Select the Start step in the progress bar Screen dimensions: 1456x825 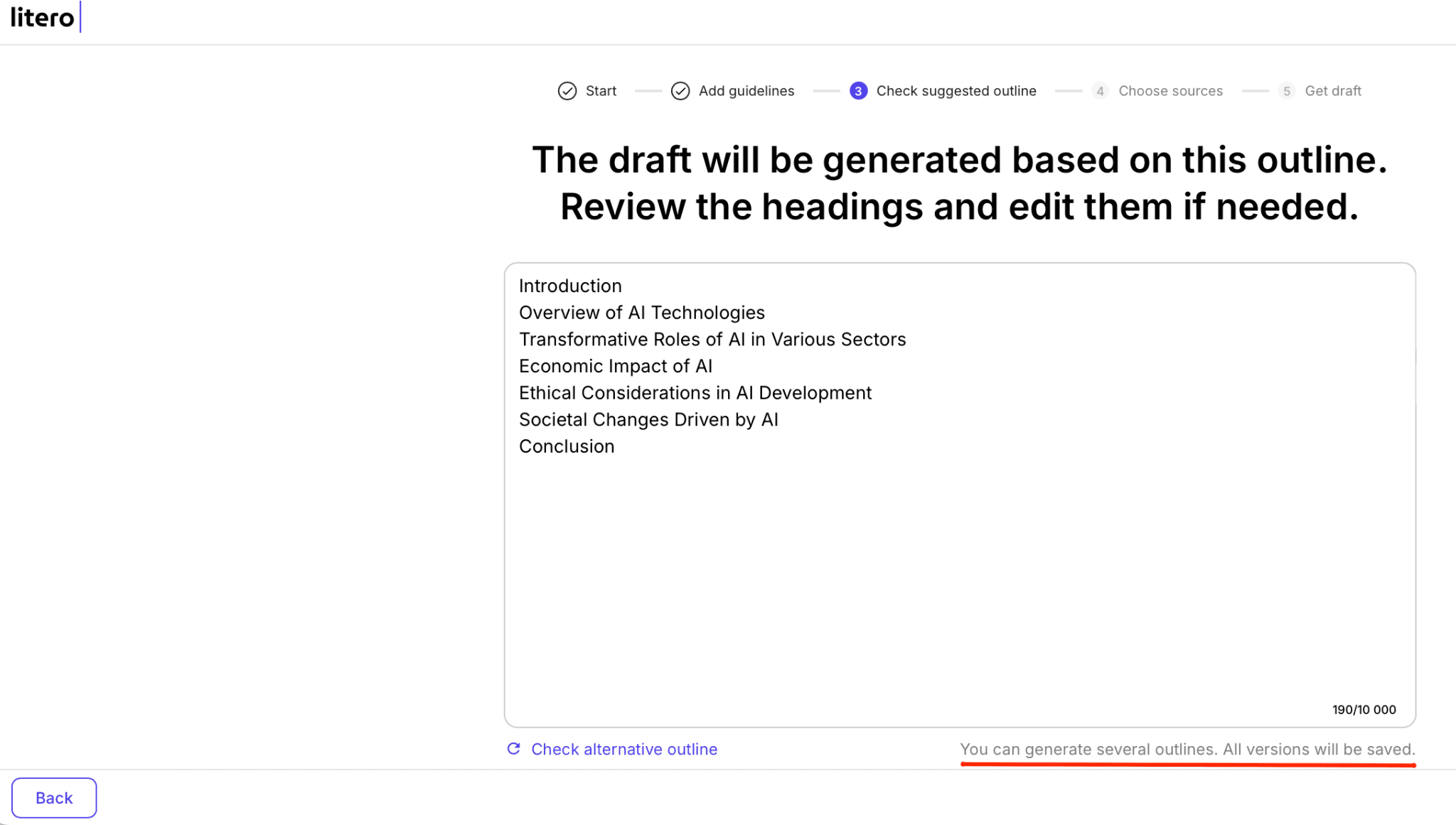point(599,91)
